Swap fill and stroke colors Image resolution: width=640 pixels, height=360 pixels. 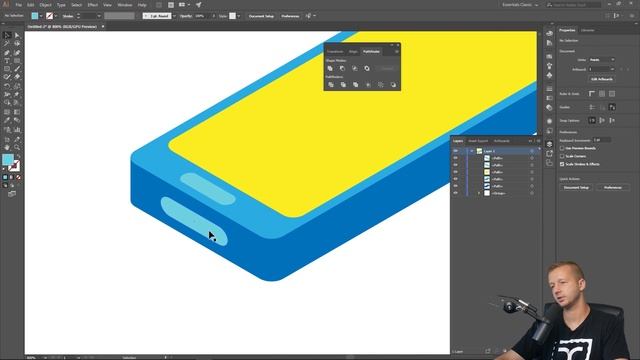pyautogui.click(x=18, y=157)
